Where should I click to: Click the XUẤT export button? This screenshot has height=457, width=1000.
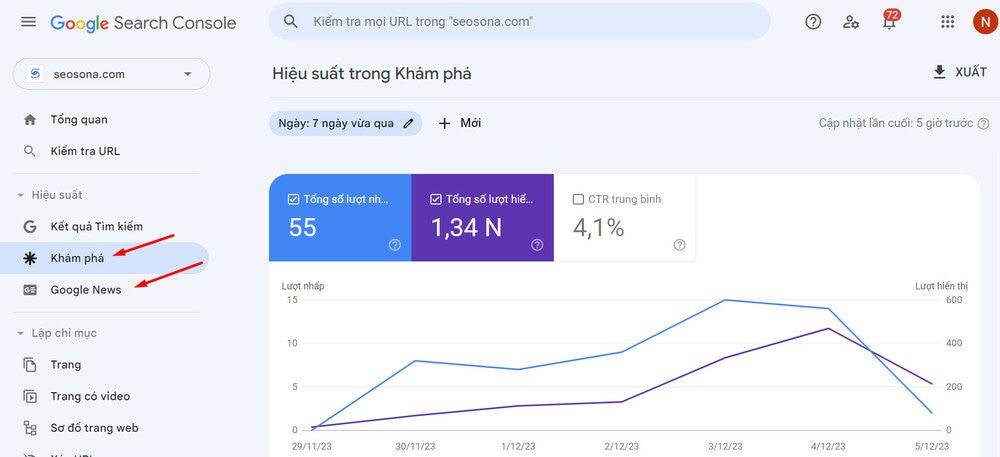coord(960,72)
